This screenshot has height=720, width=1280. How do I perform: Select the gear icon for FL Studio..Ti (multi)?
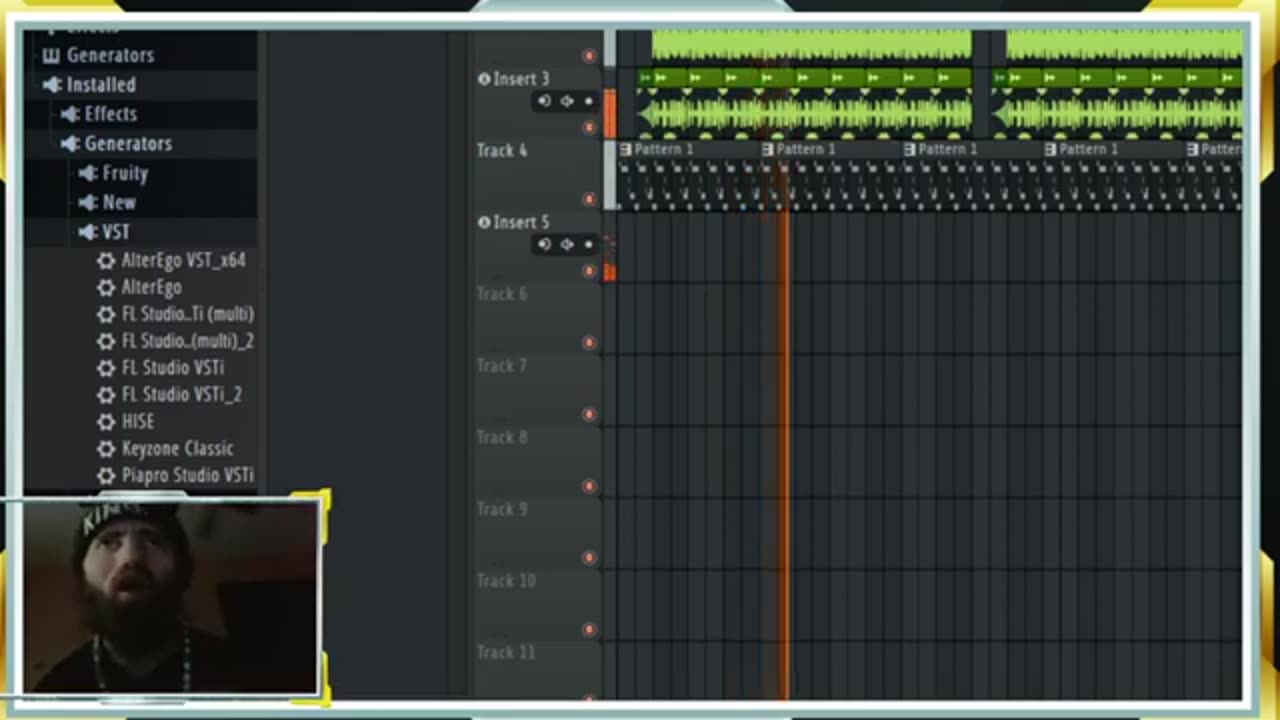(x=106, y=315)
